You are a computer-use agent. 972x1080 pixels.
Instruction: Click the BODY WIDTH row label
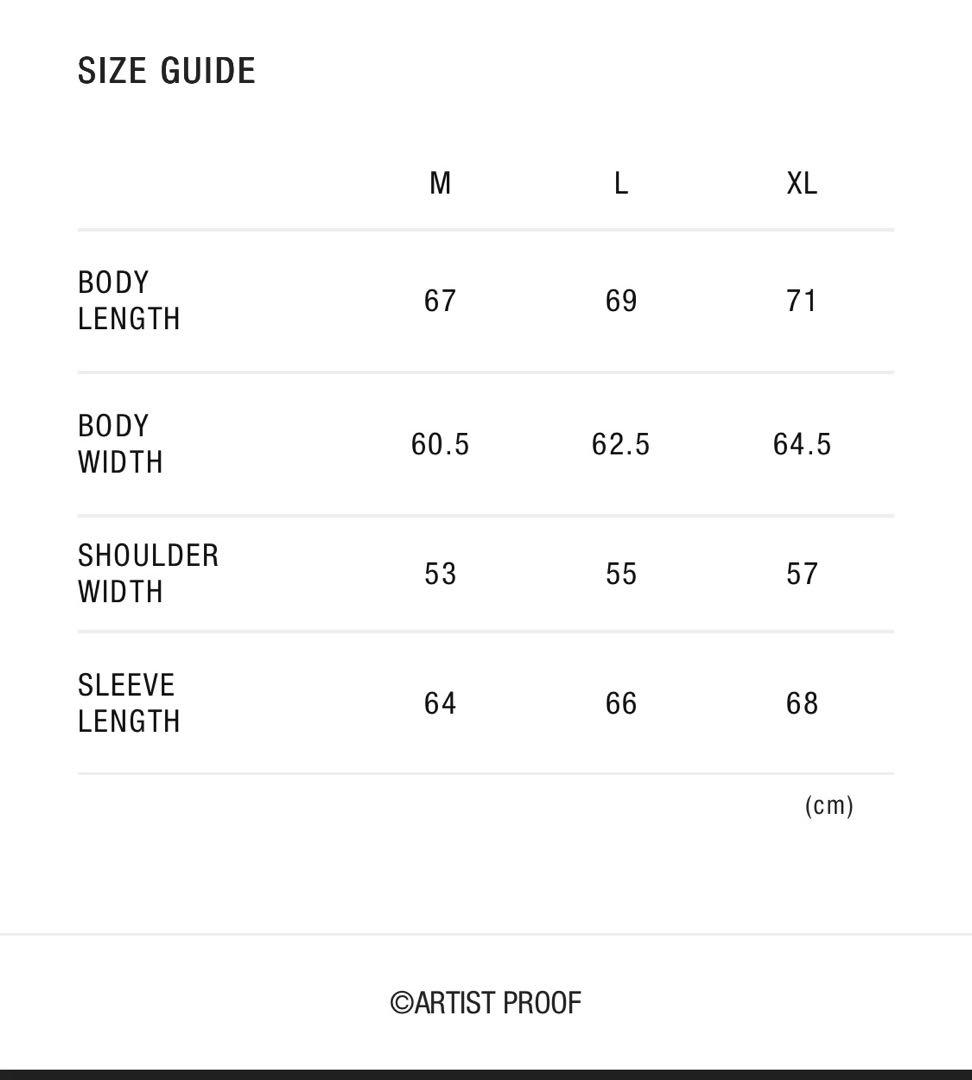pyautogui.click(x=120, y=444)
